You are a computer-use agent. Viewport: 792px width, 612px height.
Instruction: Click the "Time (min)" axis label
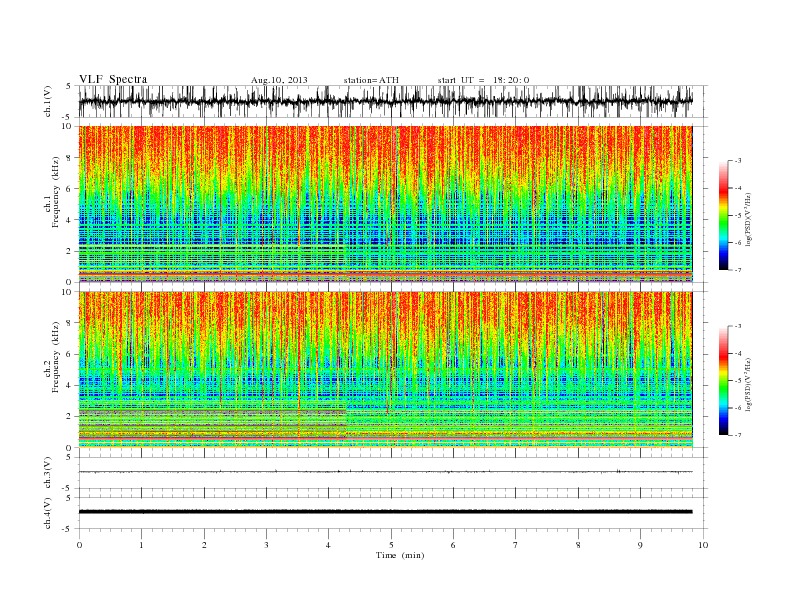click(400, 555)
